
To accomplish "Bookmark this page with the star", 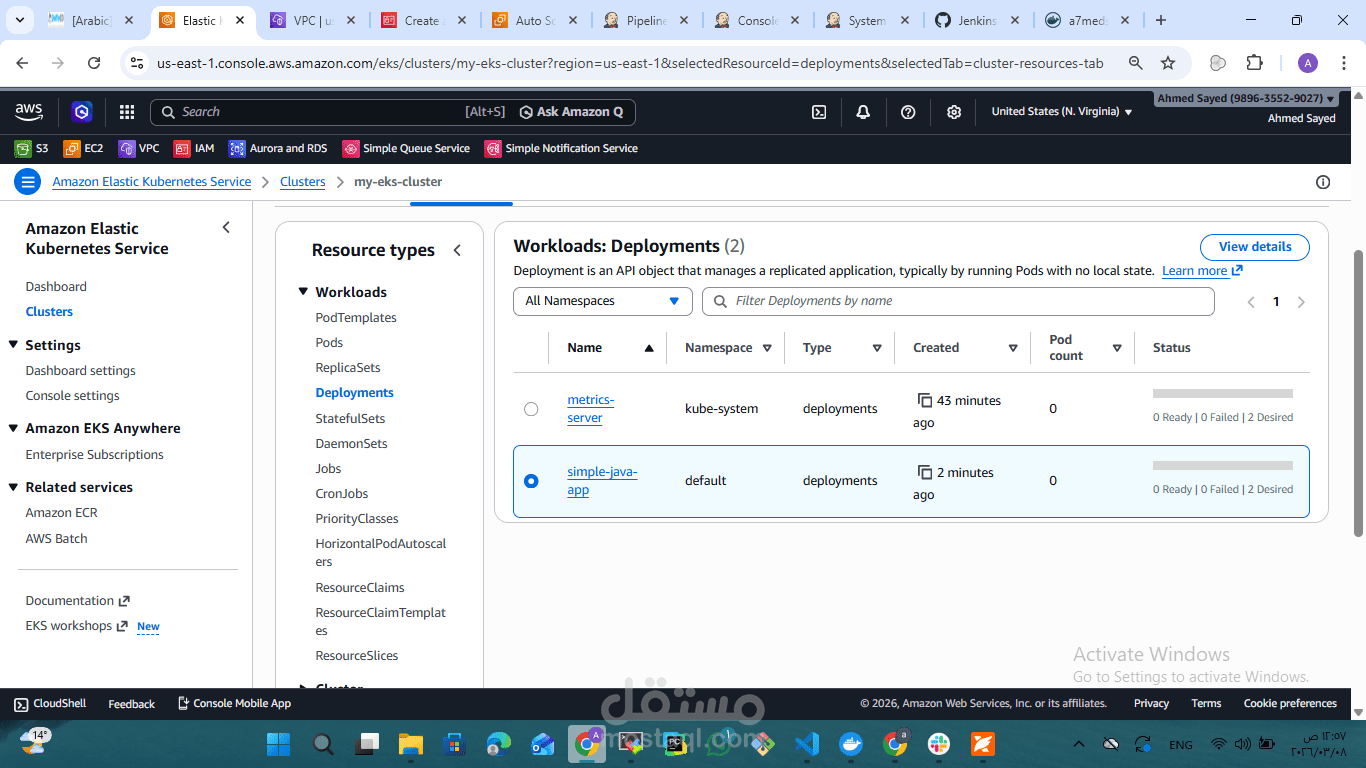I will 1168,63.
